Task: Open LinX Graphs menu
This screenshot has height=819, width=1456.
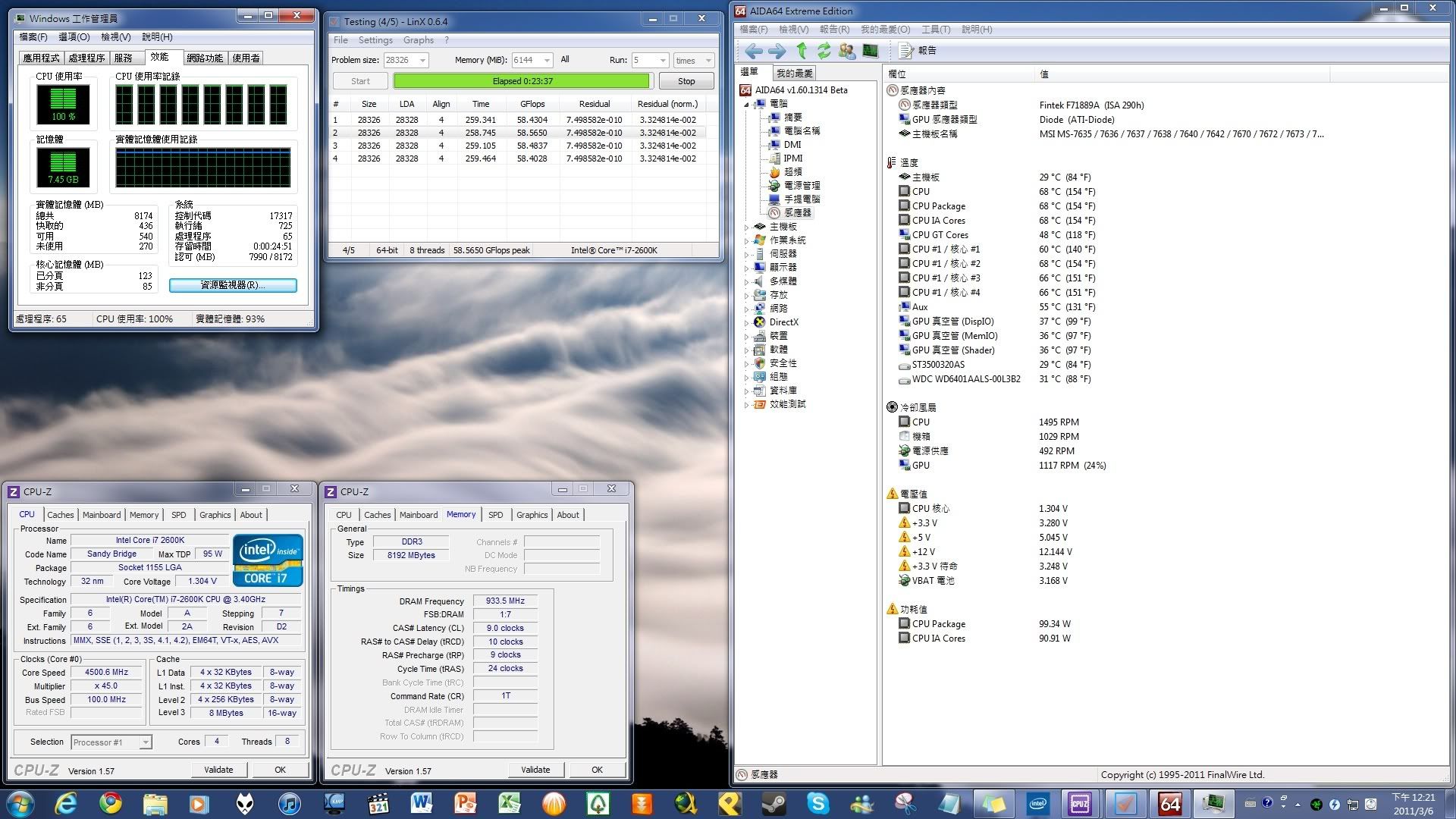Action: pos(419,40)
